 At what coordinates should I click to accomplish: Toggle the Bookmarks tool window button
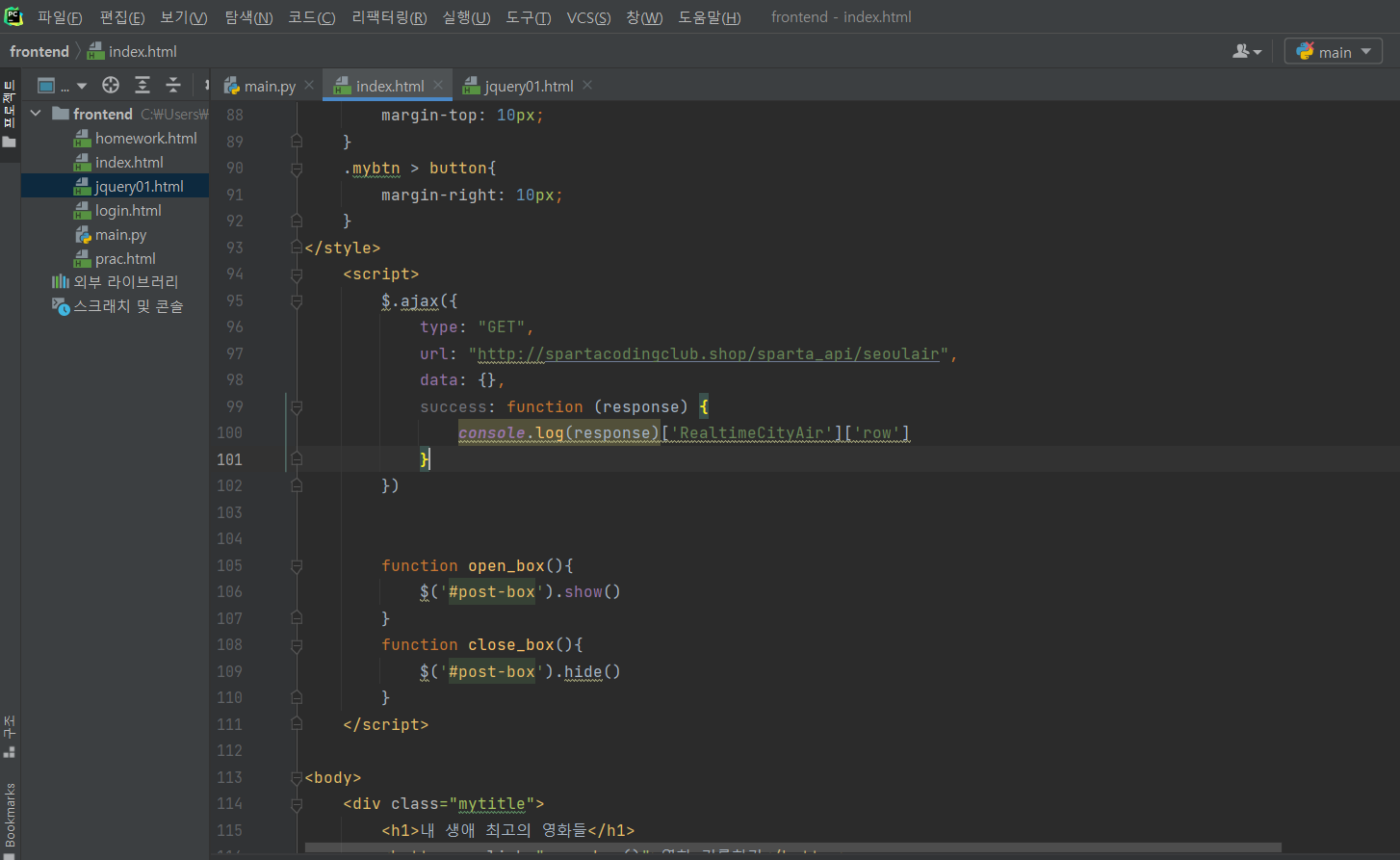coord(10,814)
